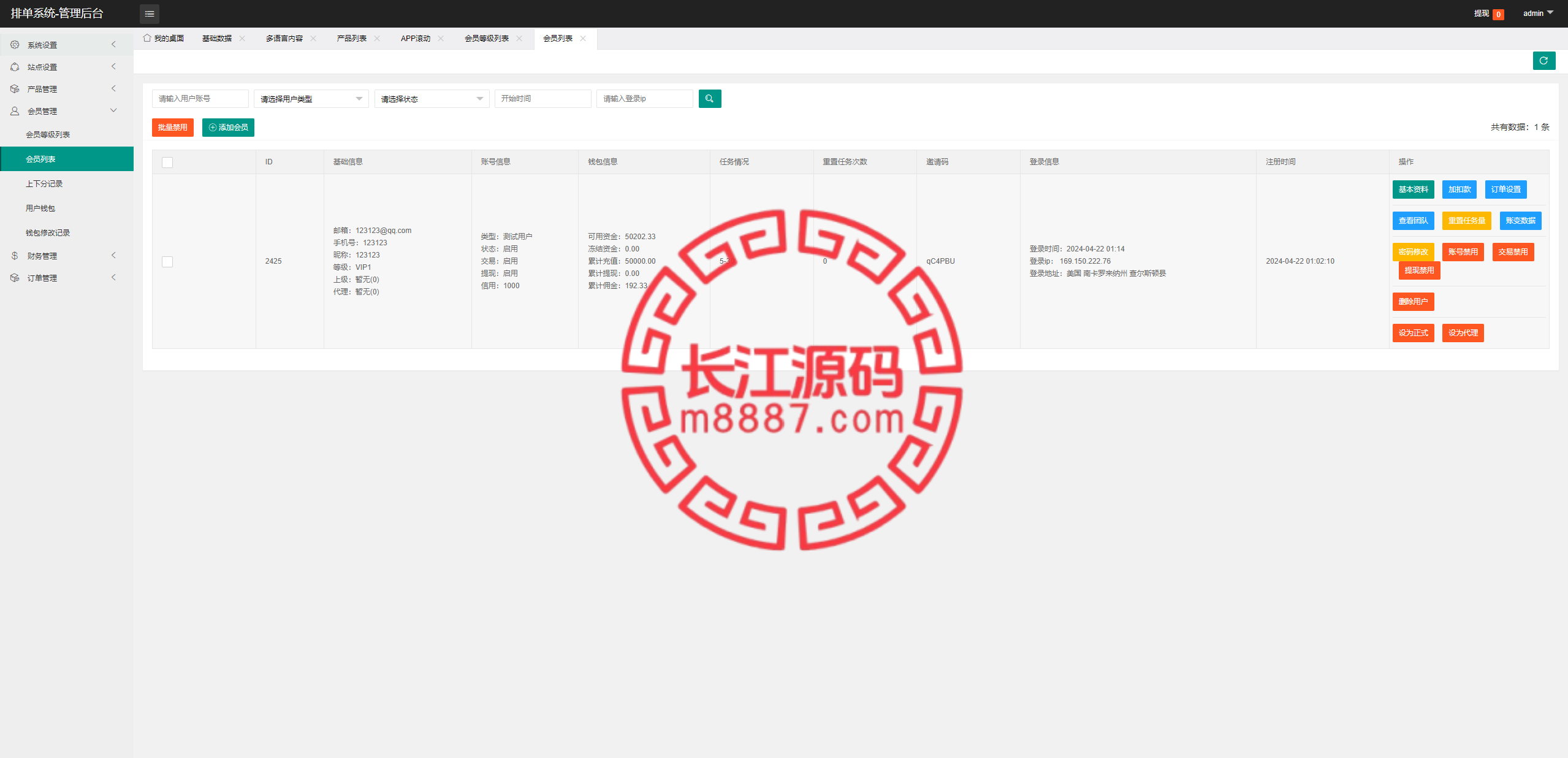1568x758 pixels.
Task: Tick the checkbox for member 2425
Action: (167, 261)
